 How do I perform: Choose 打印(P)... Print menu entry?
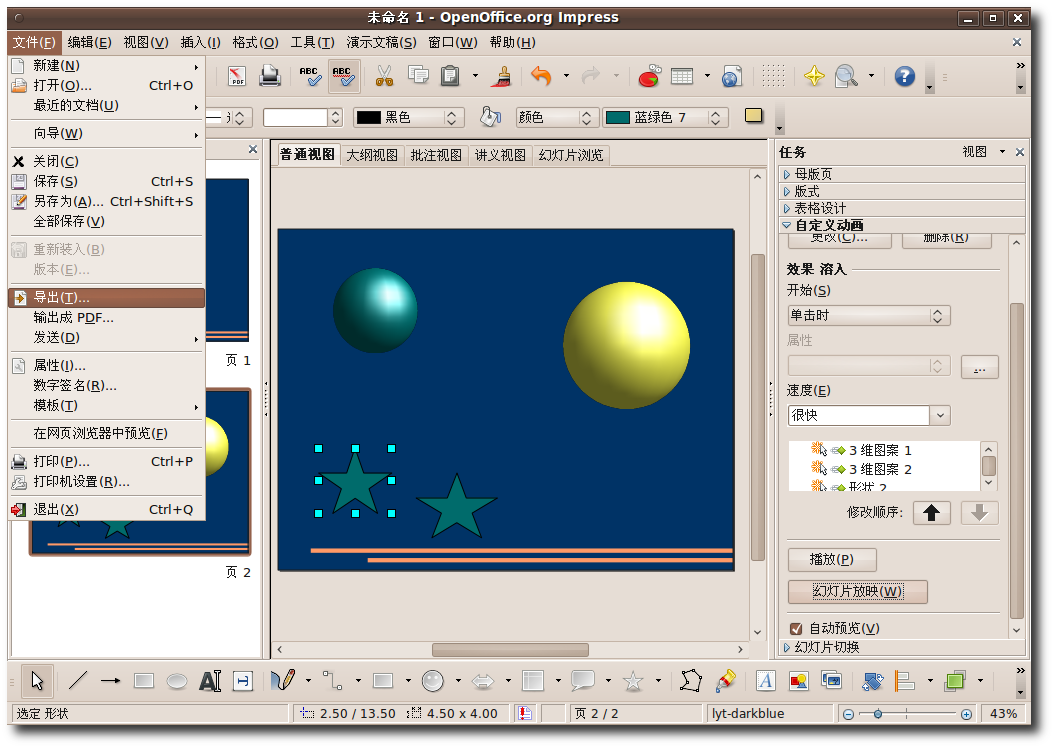107,462
